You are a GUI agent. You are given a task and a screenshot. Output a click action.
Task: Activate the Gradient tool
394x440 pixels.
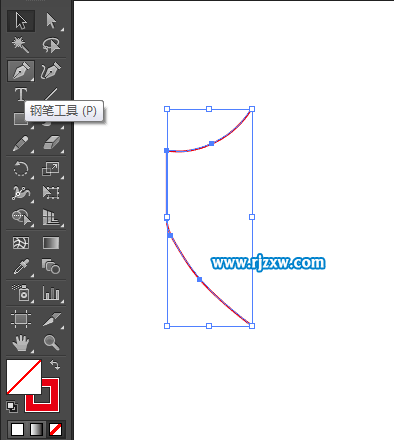(51, 243)
